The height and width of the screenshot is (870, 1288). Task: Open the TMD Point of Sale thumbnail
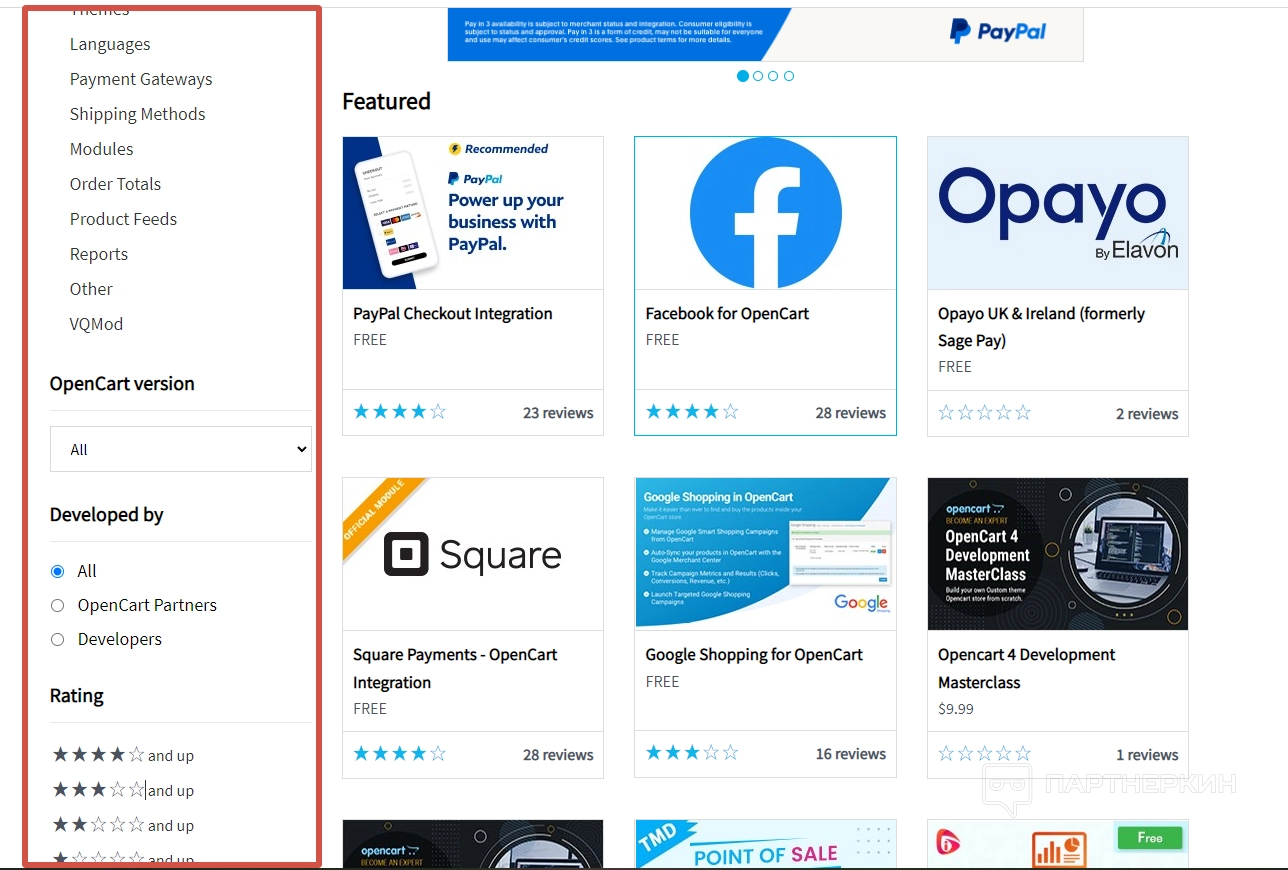tap(765, 845)
